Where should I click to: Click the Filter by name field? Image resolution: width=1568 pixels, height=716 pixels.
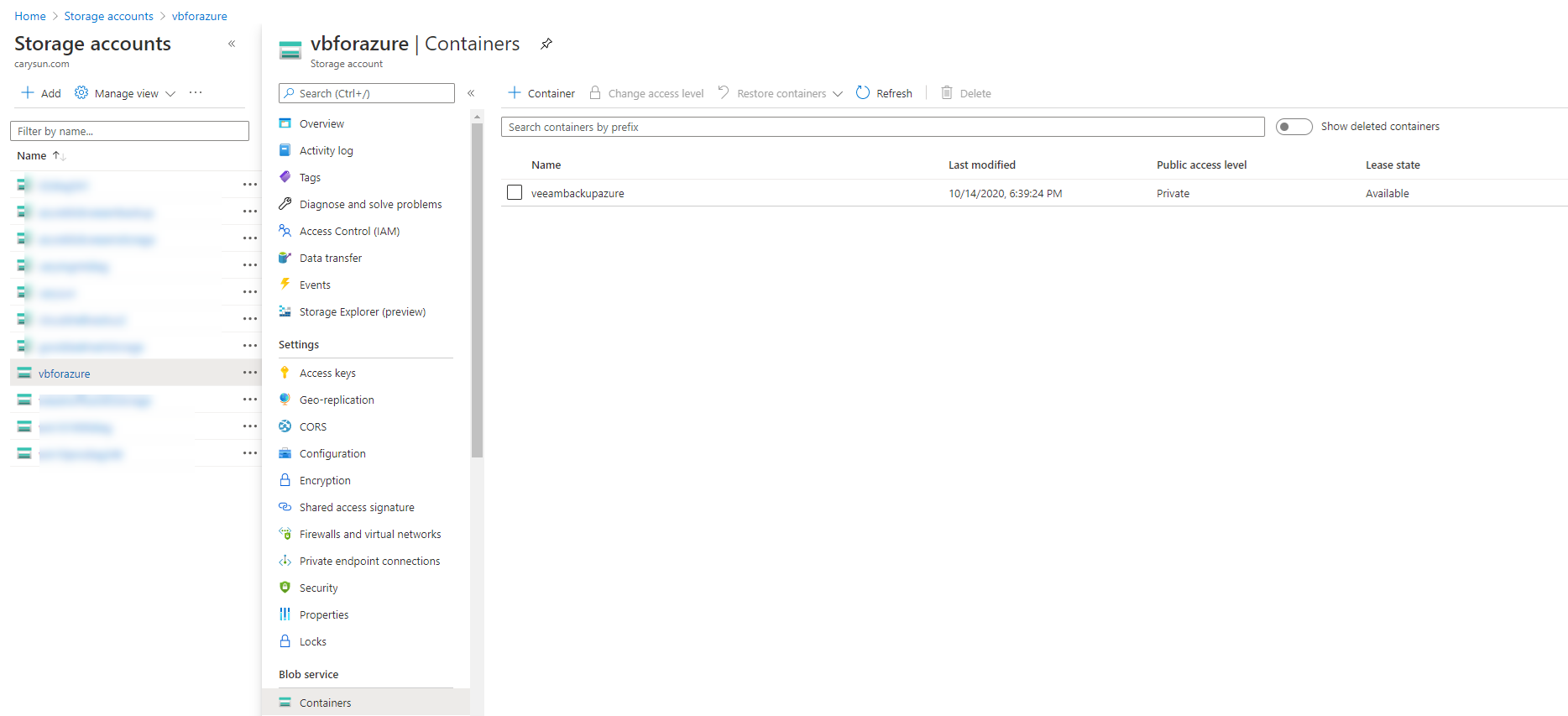[x=129, y=131]
